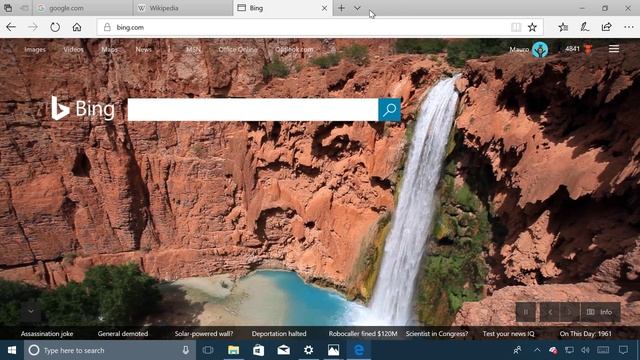This screenshot has width=640, height=360.
Task: Open On This Day: 1961 link
Action: (x=585, y=334)
